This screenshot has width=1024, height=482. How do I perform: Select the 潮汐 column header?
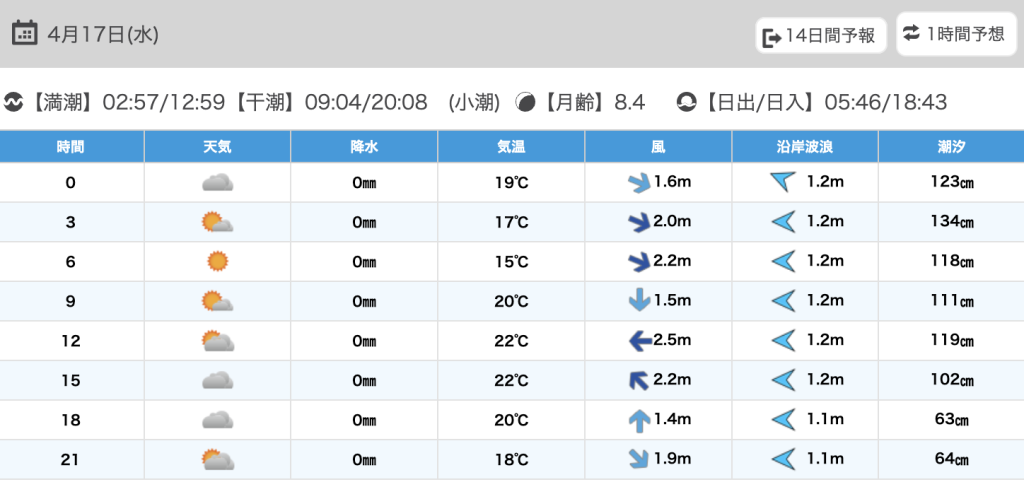[x=951, y=147]
